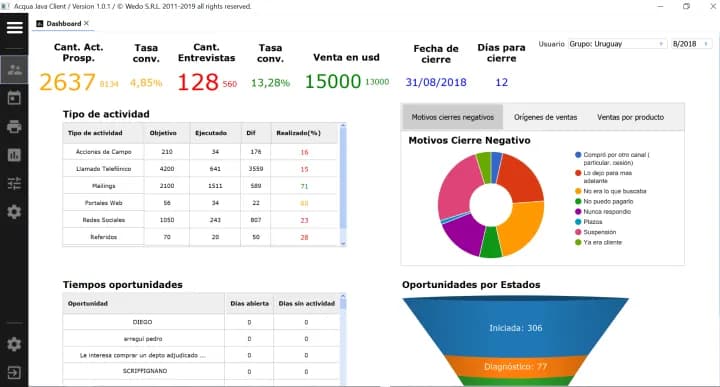Sort by the Ejecutado column header
The image size is (720, 387).
(215, 133)
